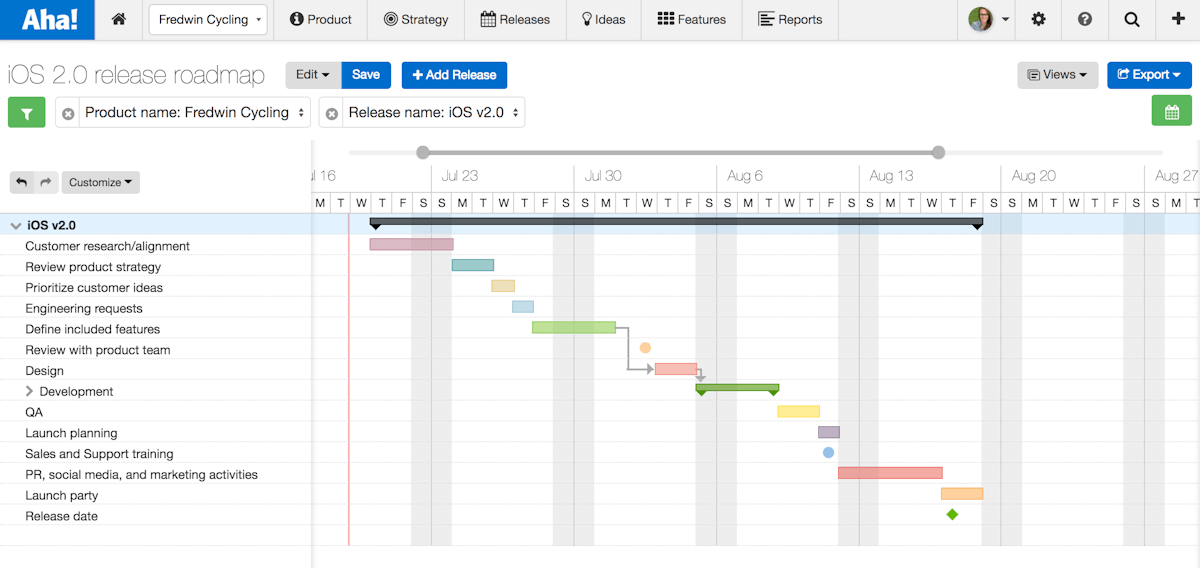Image resolution: width=1200 pixels, height=568 pixels.
Task: Open the Views dropdown
Action: point(1057,75)
